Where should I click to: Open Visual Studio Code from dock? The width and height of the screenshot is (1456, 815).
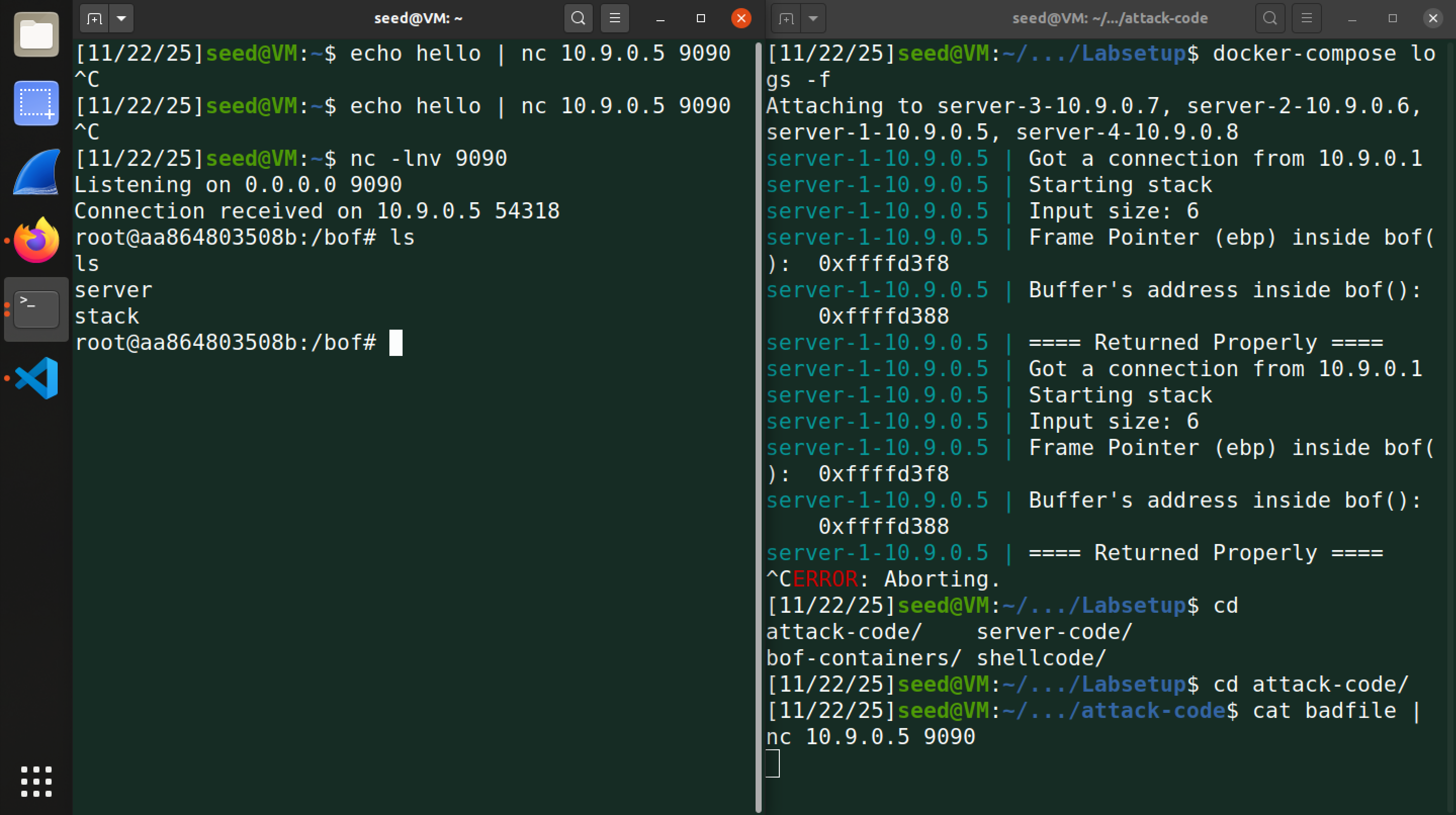(x=36, y=378)
